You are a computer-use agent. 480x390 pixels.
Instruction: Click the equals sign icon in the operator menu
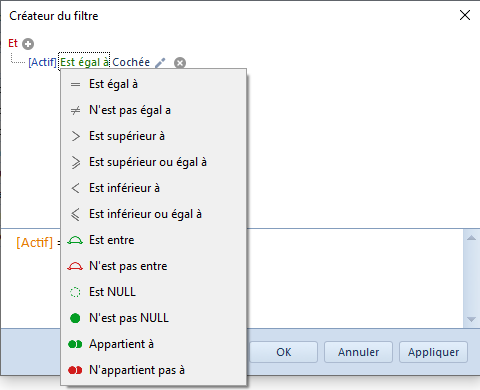pos(75,85)
